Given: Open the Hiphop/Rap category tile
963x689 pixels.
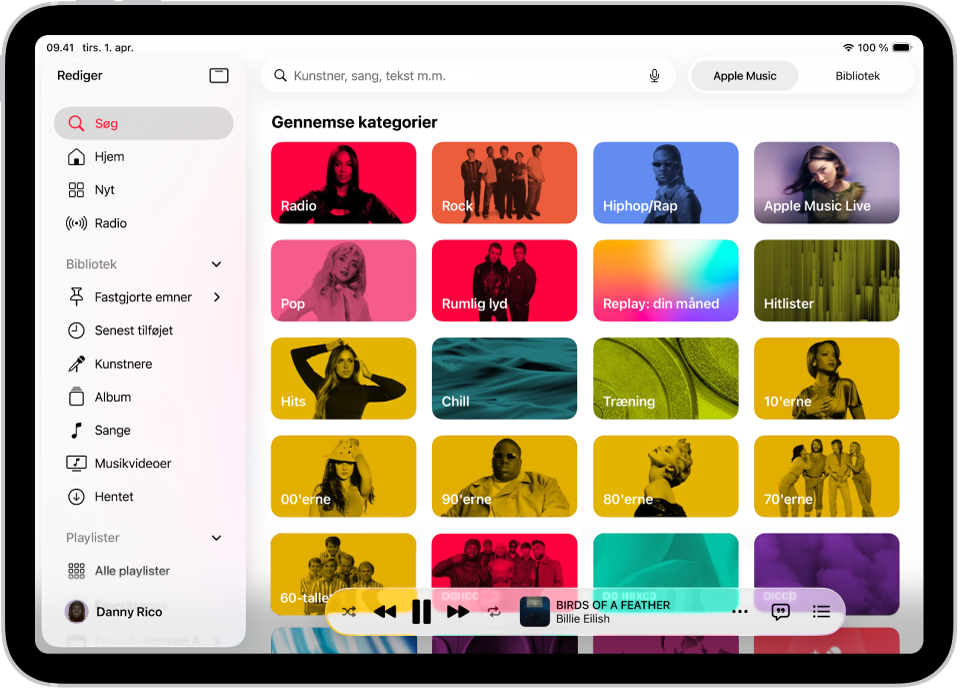Looking at the screenshot, I should [666, 182].
